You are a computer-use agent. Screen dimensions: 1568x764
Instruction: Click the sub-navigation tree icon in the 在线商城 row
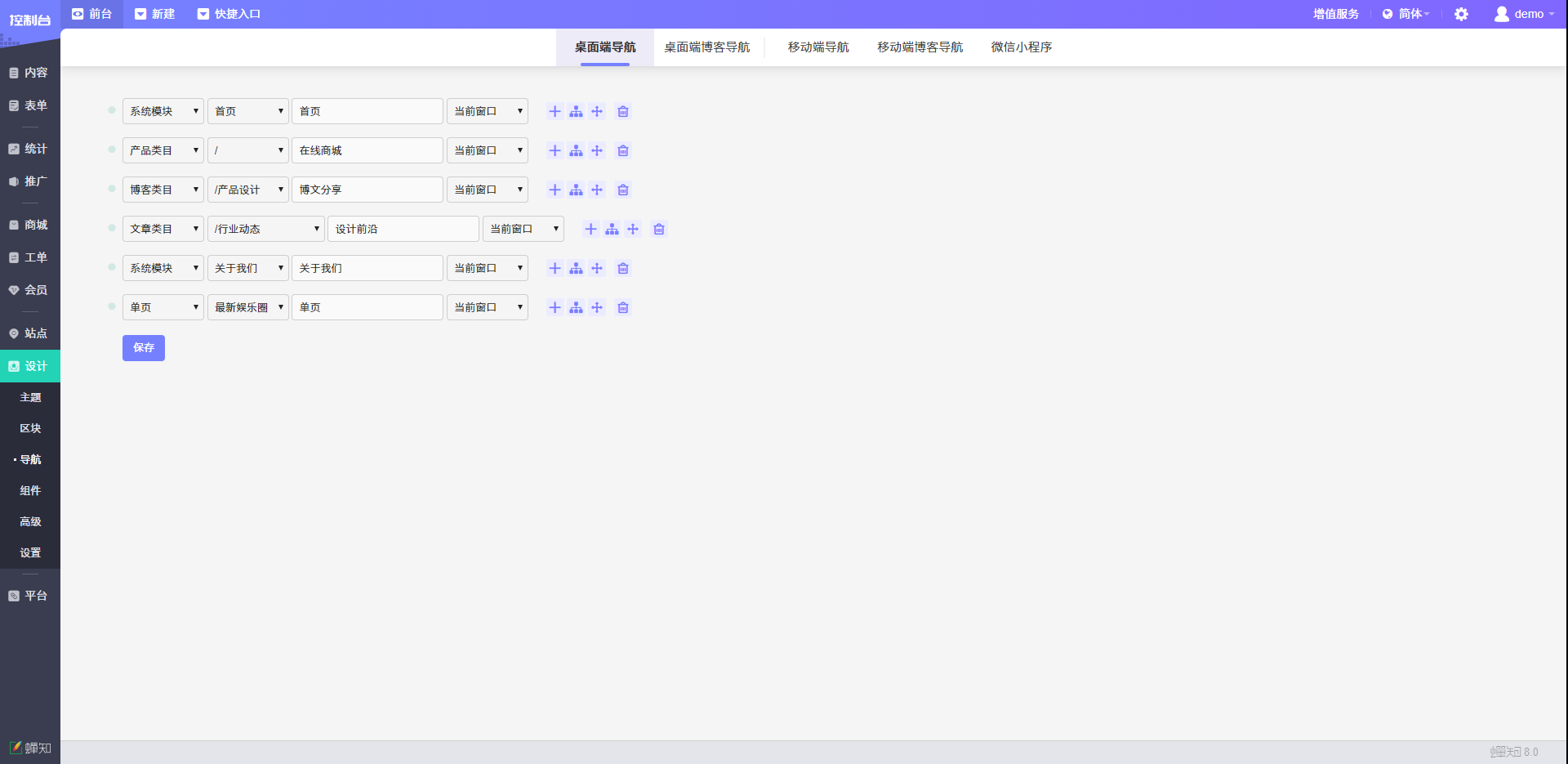tap(576, 150)
